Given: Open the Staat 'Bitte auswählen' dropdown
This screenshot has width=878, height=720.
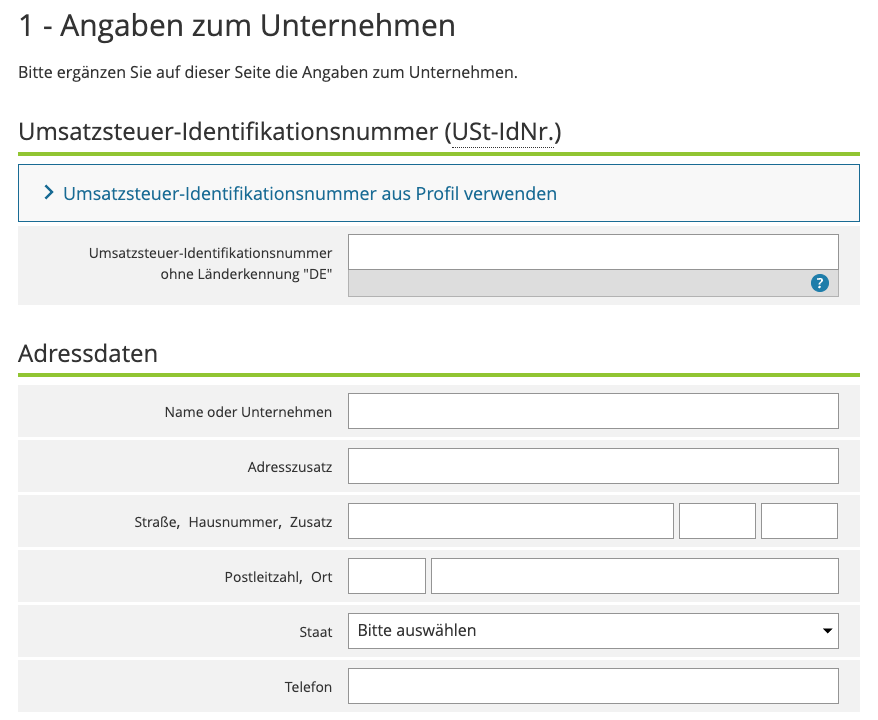Looking at the screenshot, I should coord(593,630).
